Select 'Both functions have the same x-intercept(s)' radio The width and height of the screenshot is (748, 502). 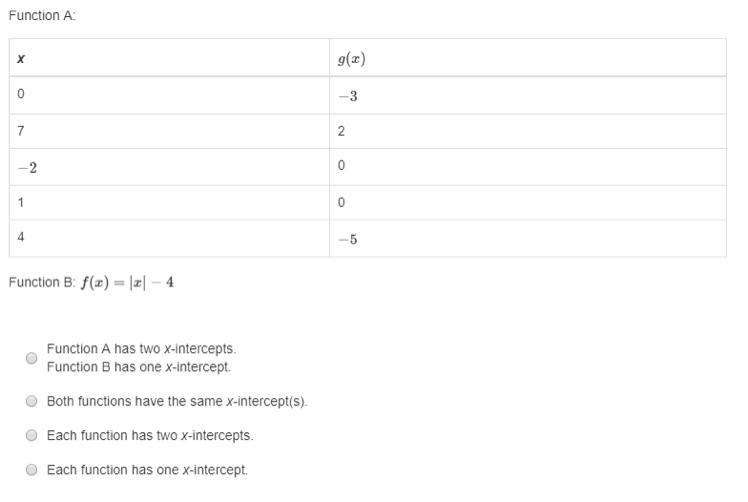click(x=31, y=401)
